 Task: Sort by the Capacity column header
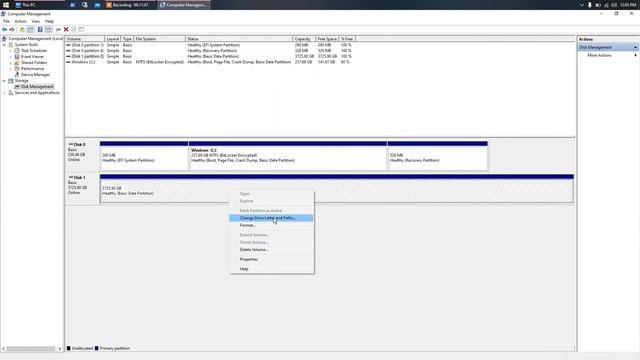click(304, 39)
